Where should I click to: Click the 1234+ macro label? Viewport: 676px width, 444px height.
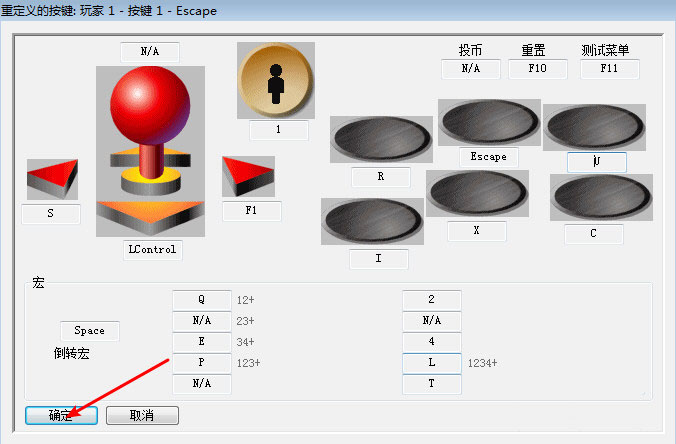[x=483, y=363]
